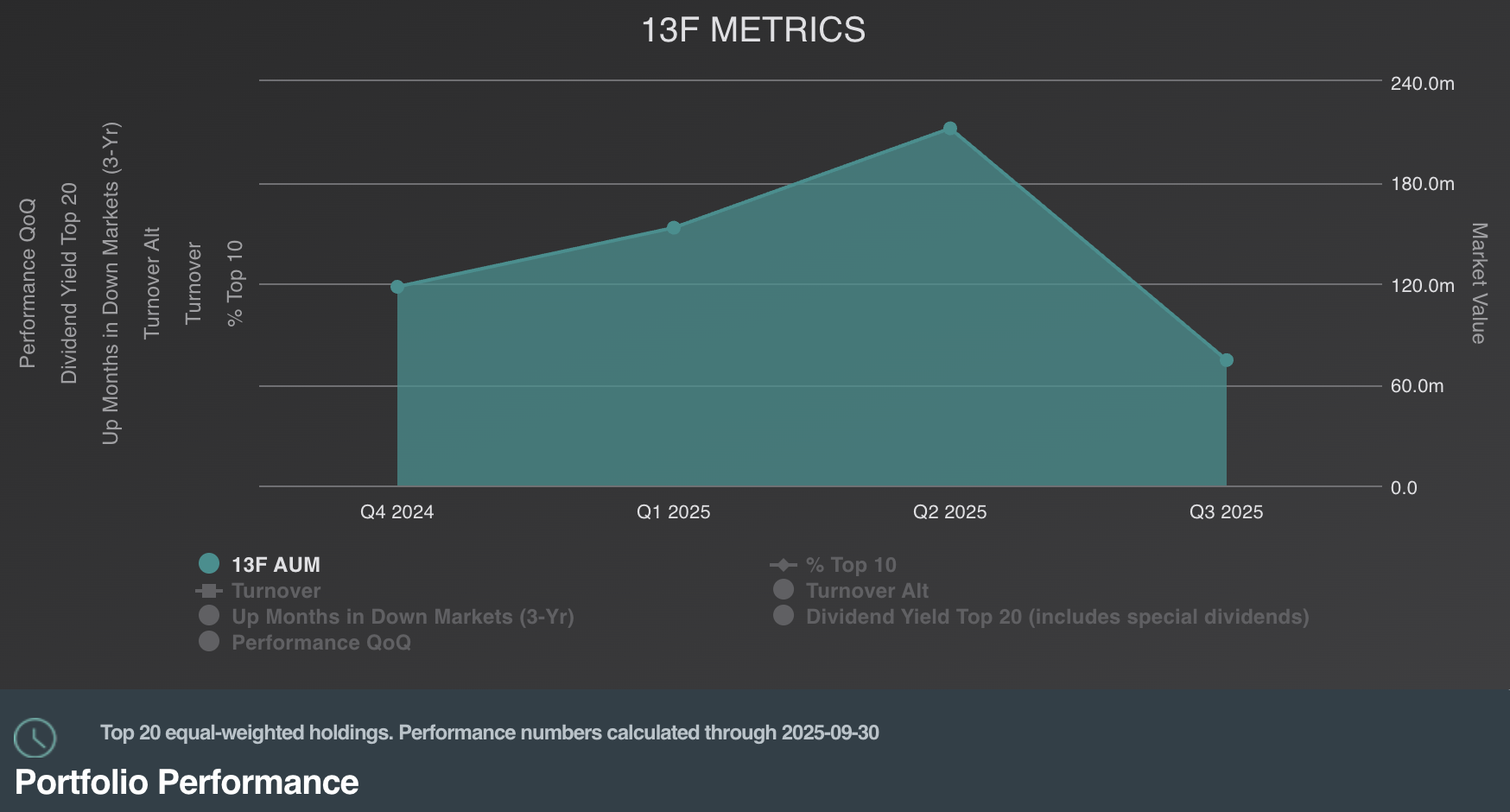
Task: Click the "60.0m" y-axis value
Action: (1418, 386)
